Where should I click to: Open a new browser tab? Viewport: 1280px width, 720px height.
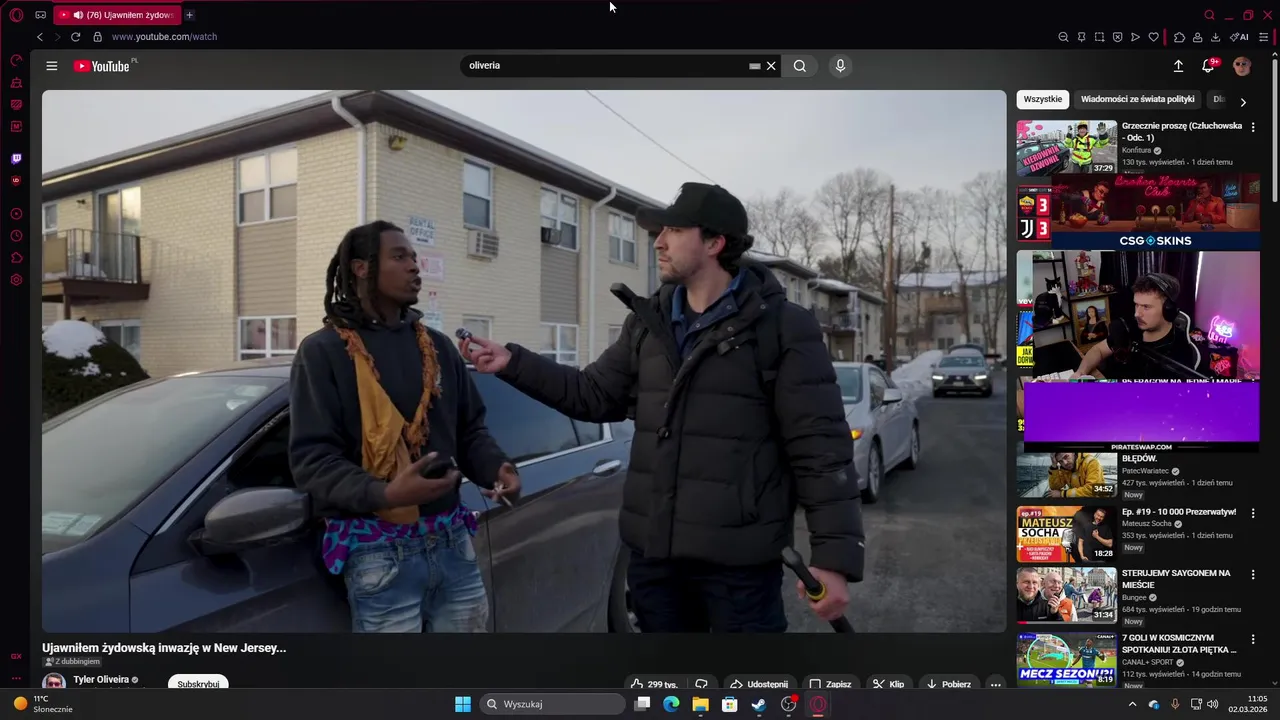[x=189, y=15]
